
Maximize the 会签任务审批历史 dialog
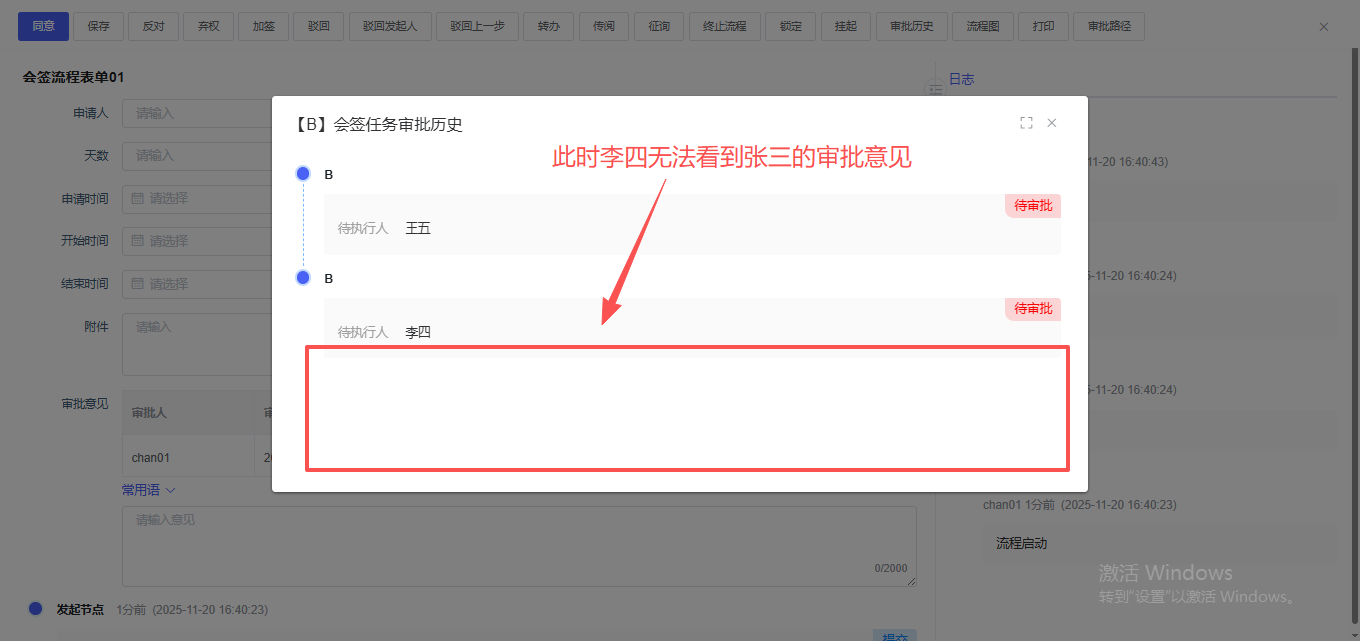coord(1026,123)
